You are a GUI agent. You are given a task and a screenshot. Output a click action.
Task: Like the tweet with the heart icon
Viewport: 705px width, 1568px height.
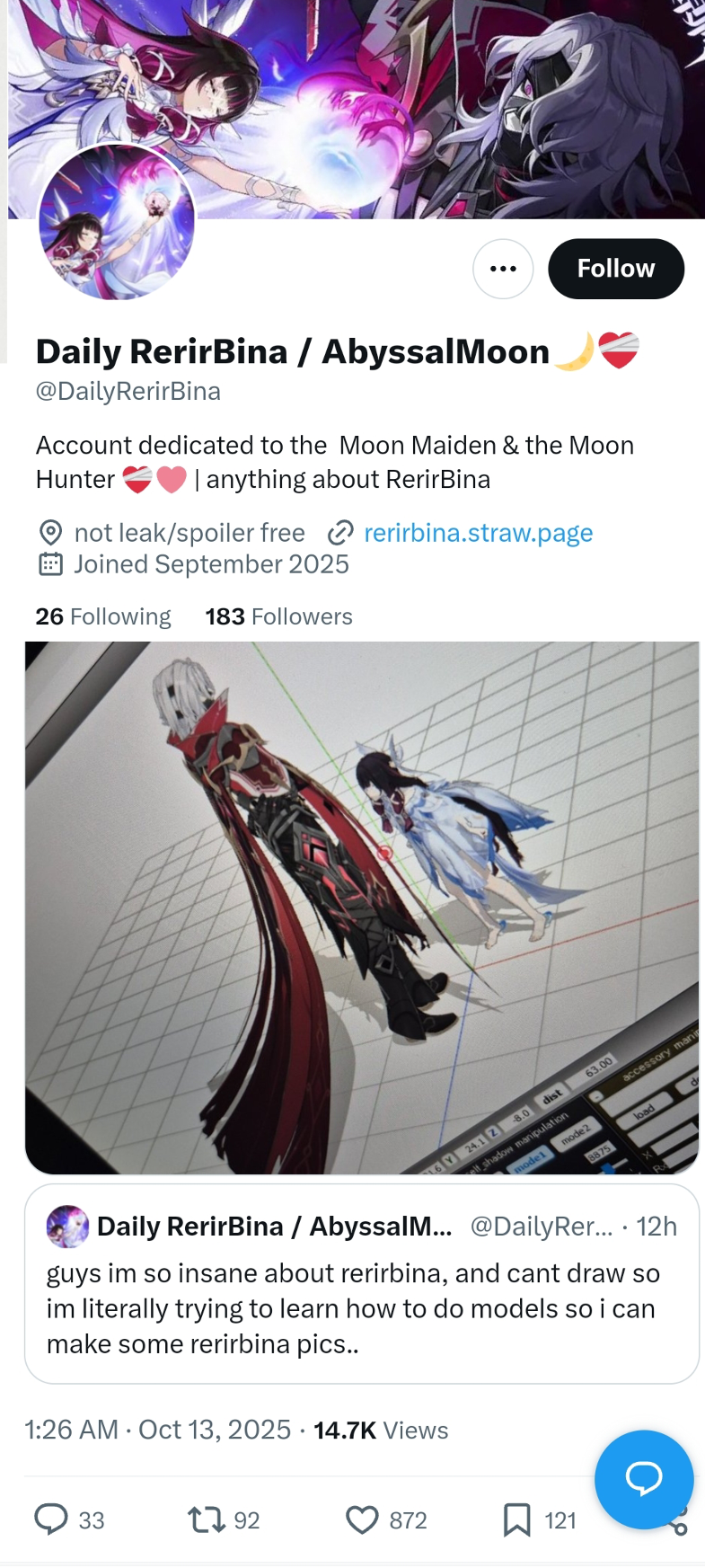tap(362, 1519)
